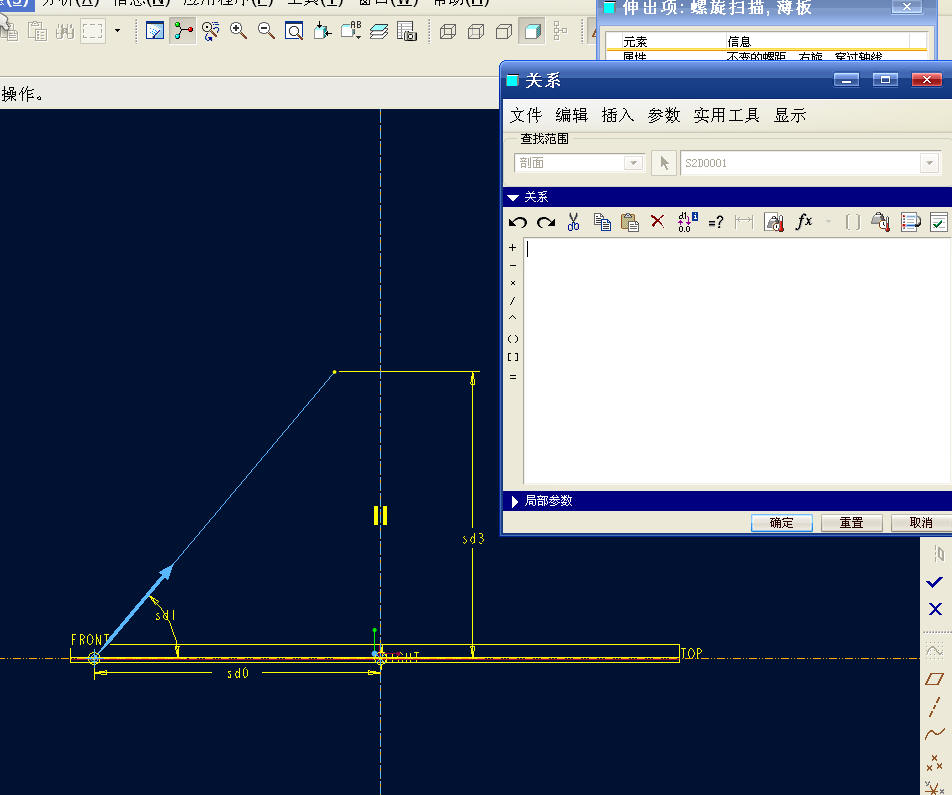Open selection filter dropdown arrow

coord(118,30)
